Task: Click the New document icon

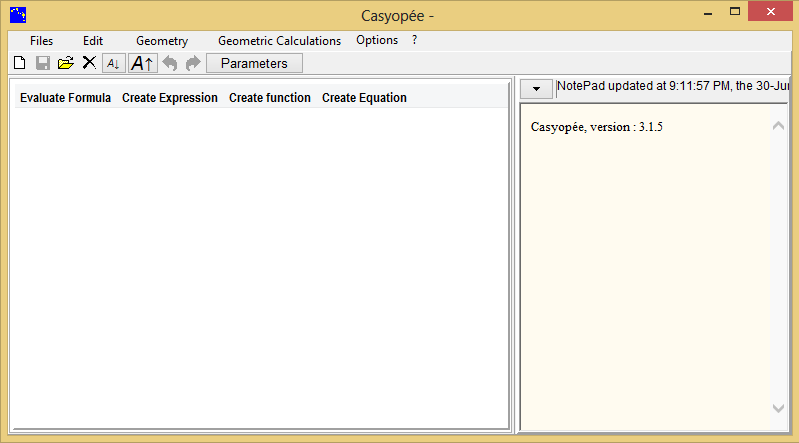Action: tap(19, 63)
